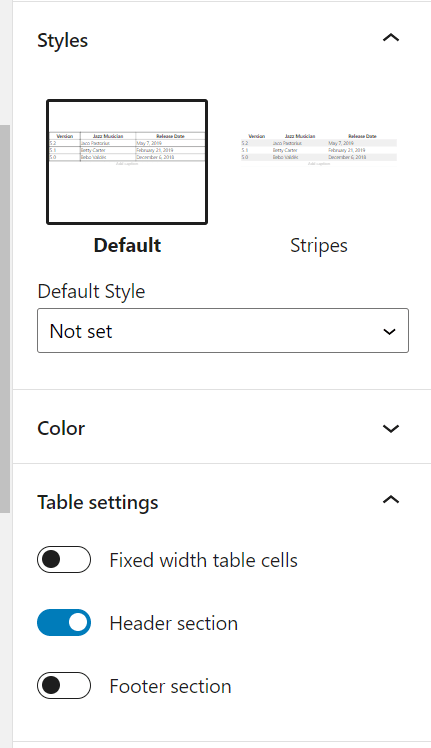Viewport: 431px width, 748px height.
Task: Disable the Header section toggle
Action: pos(64,623)
